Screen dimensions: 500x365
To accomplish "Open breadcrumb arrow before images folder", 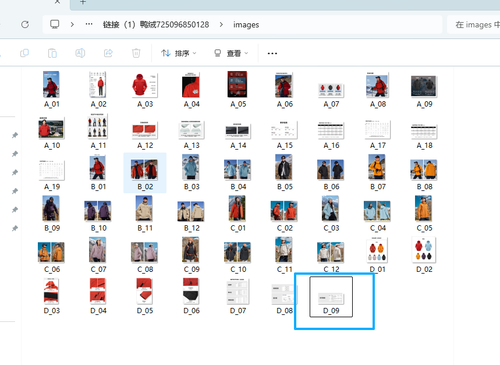I will click(x=221, y=24).
